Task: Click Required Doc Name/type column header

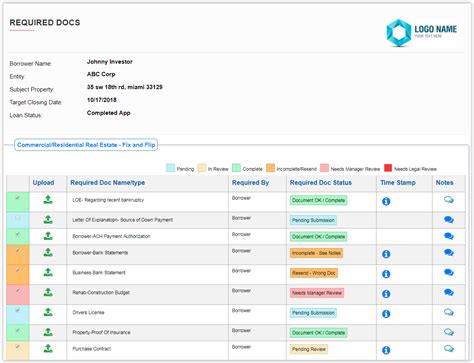Action: tap(107, 183)
